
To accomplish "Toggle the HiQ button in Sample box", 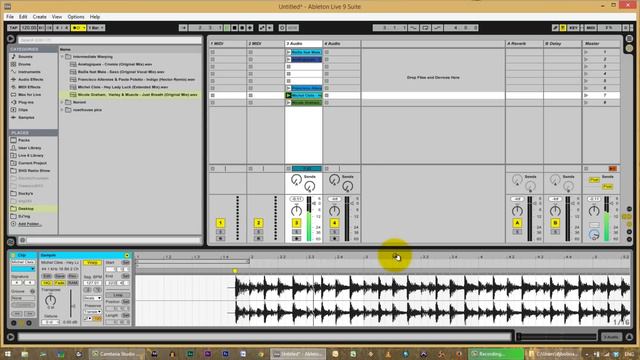I will click(x=47, y=283).
